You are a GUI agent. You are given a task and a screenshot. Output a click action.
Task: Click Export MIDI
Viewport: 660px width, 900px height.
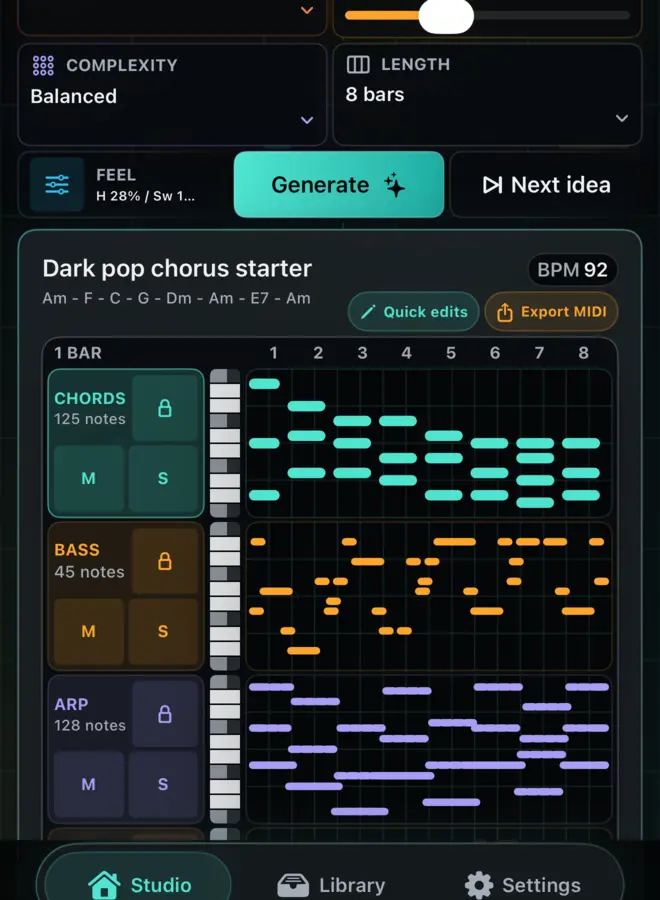click(x=551, y=312)
